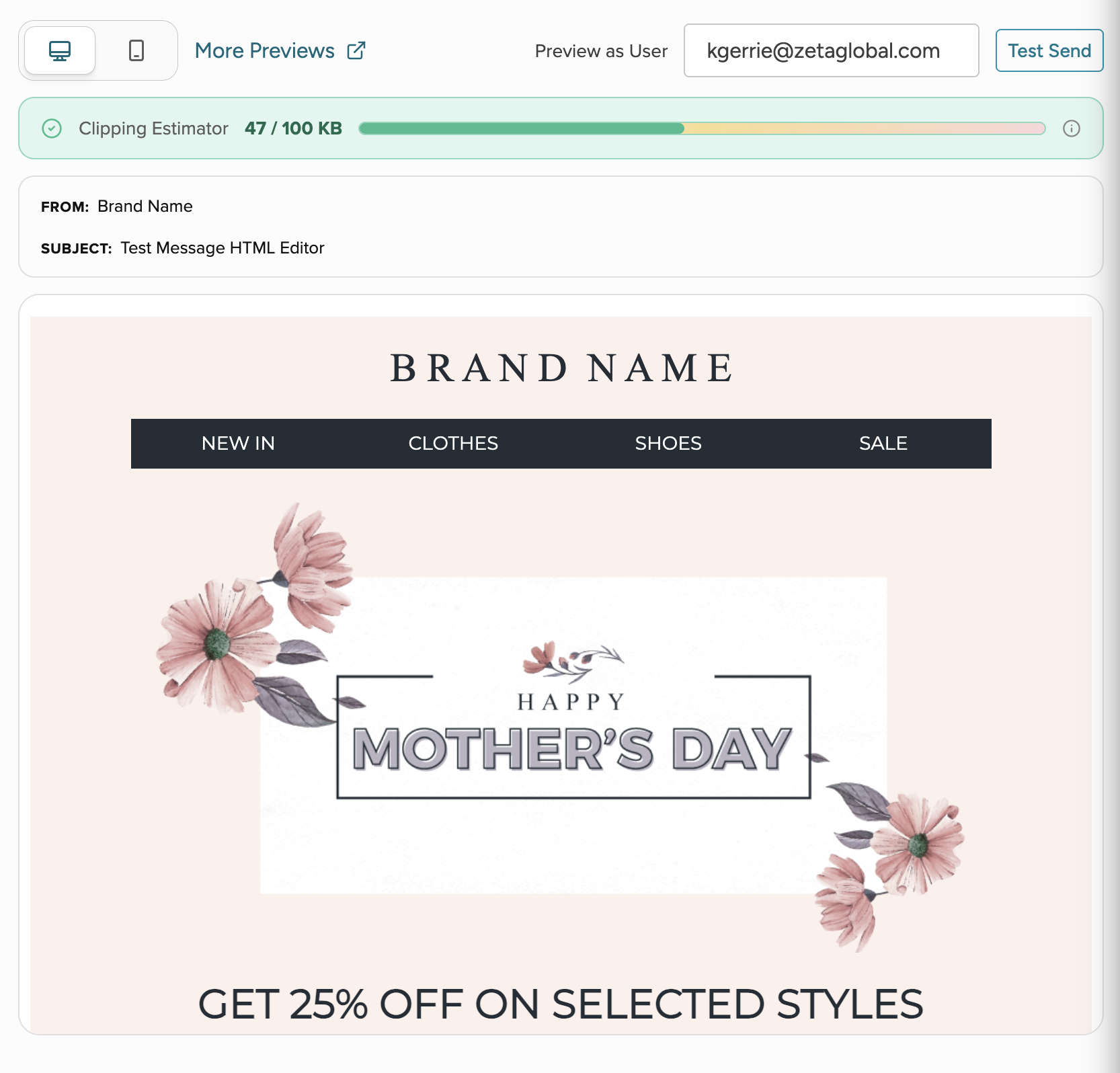Click the 25% off selected styles headline
The image size is (1120, 1073).
click(561, 1004)
